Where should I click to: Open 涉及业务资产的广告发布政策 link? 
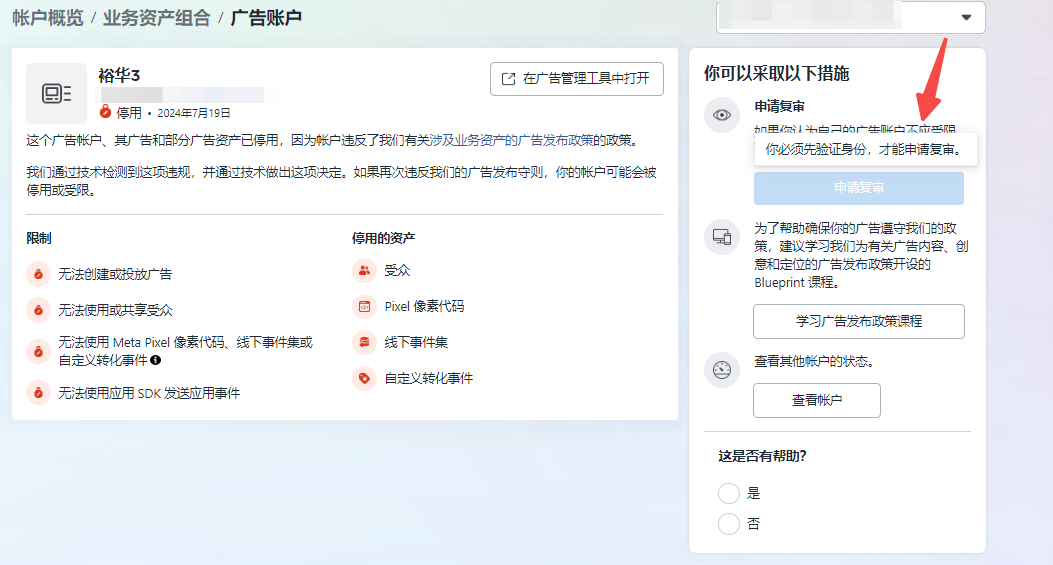tap(511, 140)
